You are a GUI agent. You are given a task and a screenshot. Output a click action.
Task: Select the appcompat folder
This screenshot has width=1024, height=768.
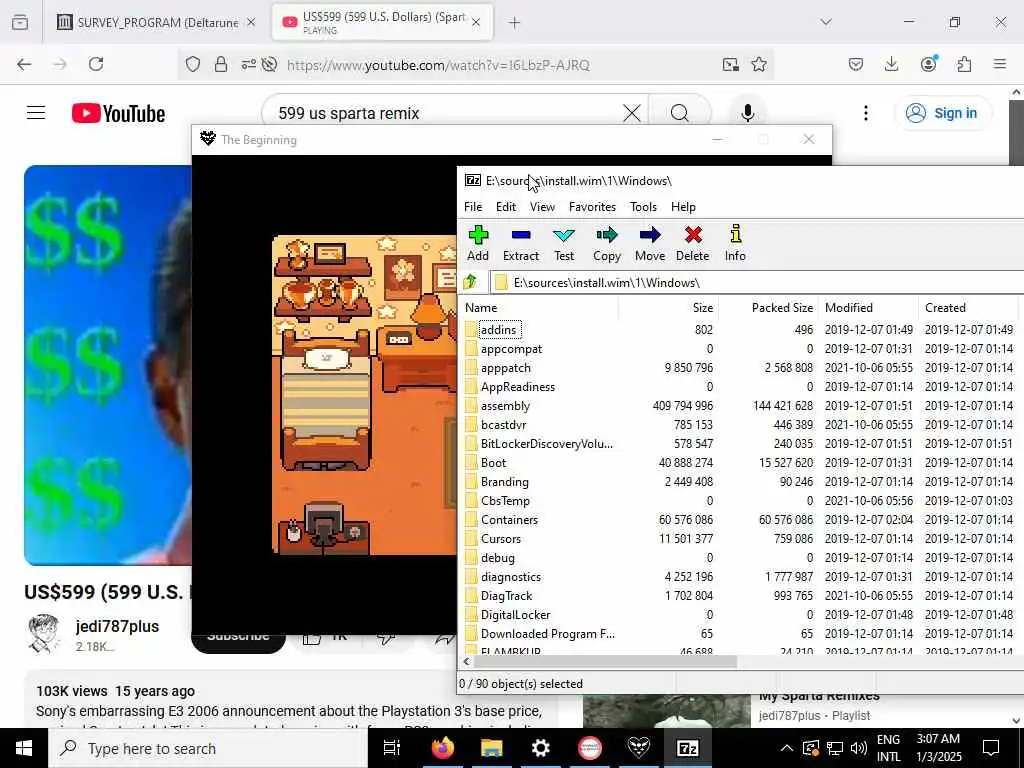[511, 349]
